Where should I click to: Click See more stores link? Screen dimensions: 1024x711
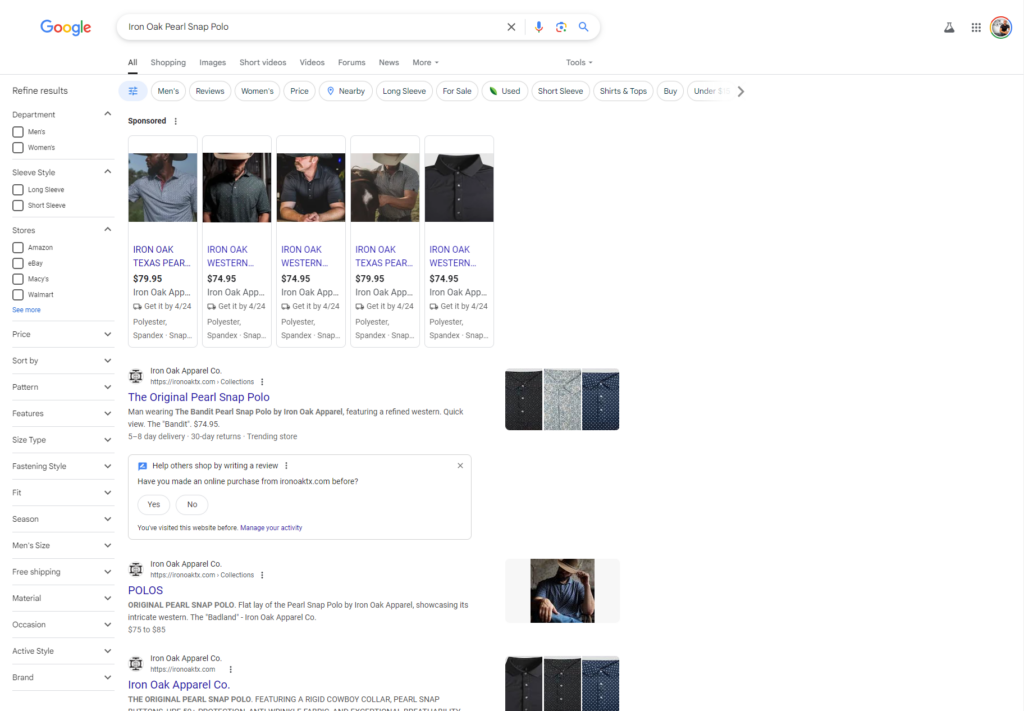click(x=26, y=310)
